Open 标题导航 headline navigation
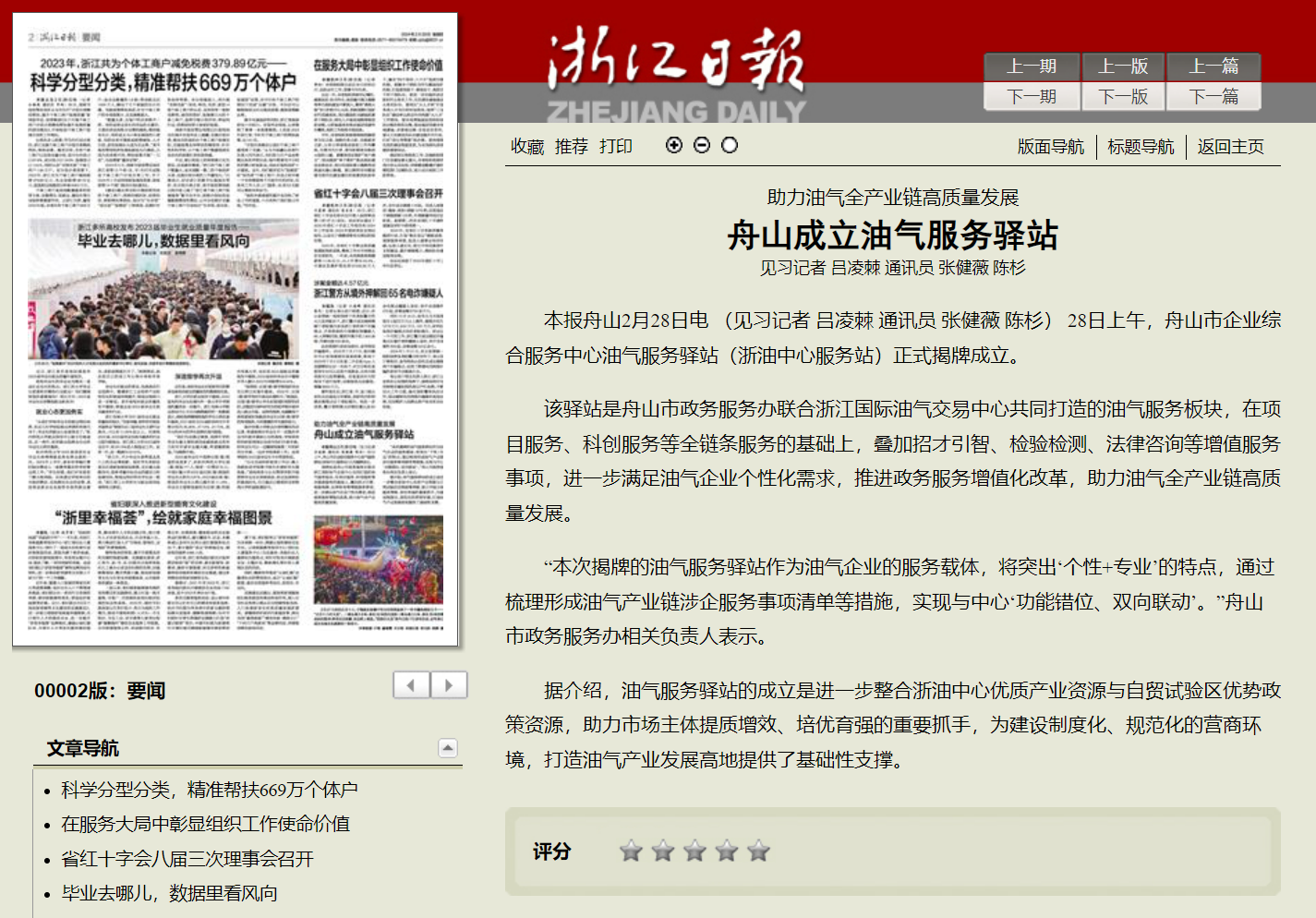 [x=1141, y=147]
